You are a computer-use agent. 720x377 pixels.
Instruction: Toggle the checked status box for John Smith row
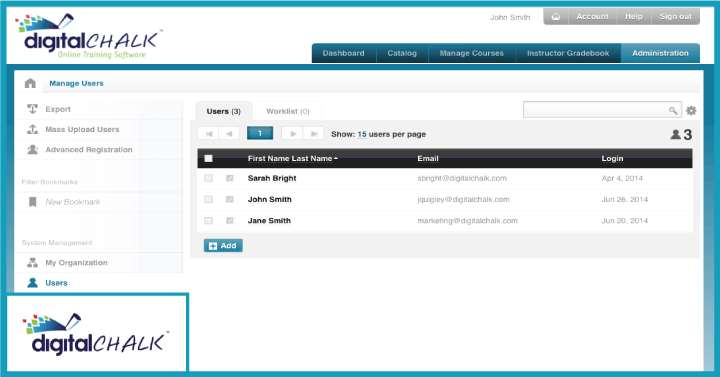(x=230, y=199)
